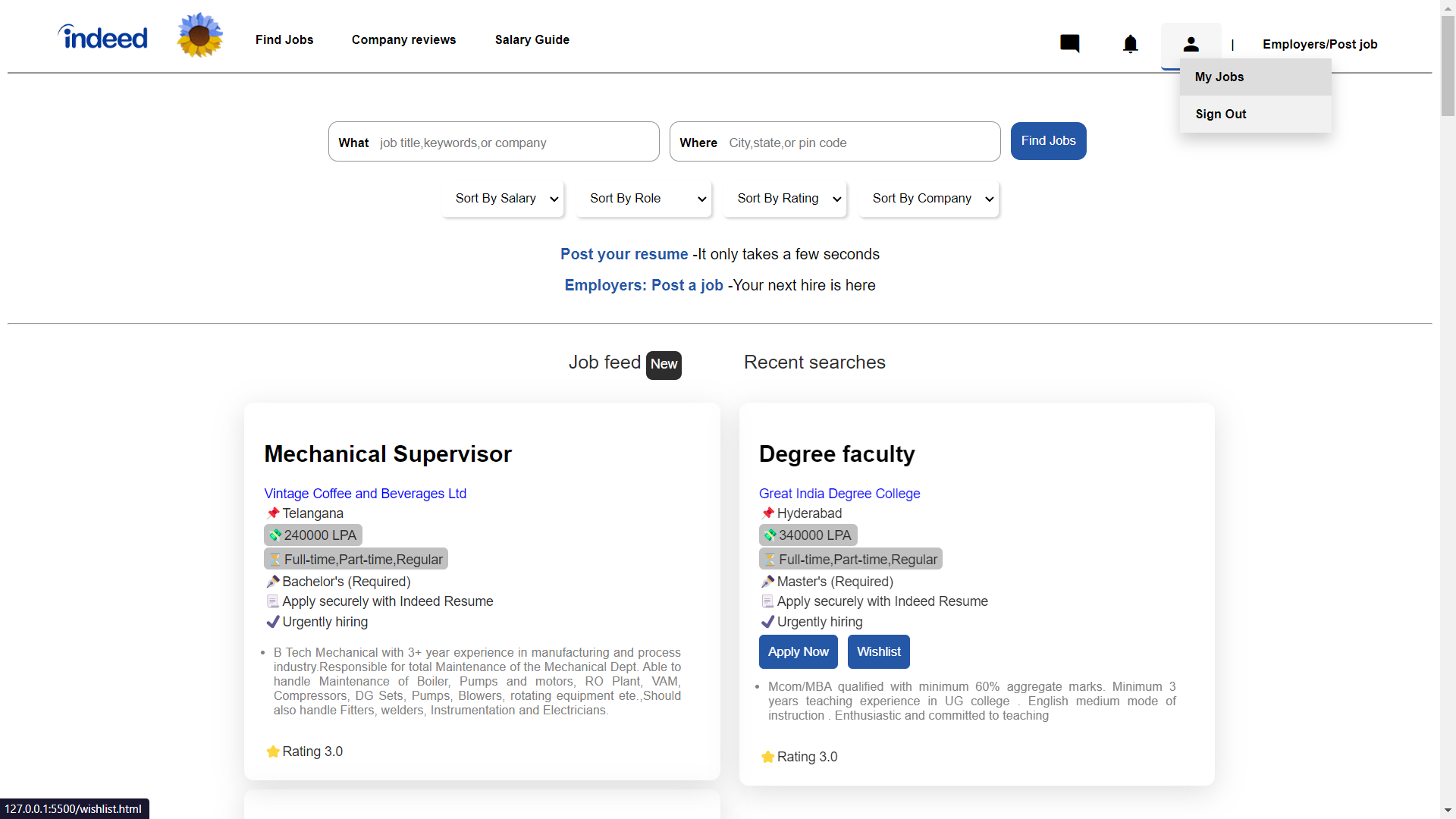This screenshot has height=819, width=1456.
Task: Click the New badge beside Job feed
Action: (664, 365)
